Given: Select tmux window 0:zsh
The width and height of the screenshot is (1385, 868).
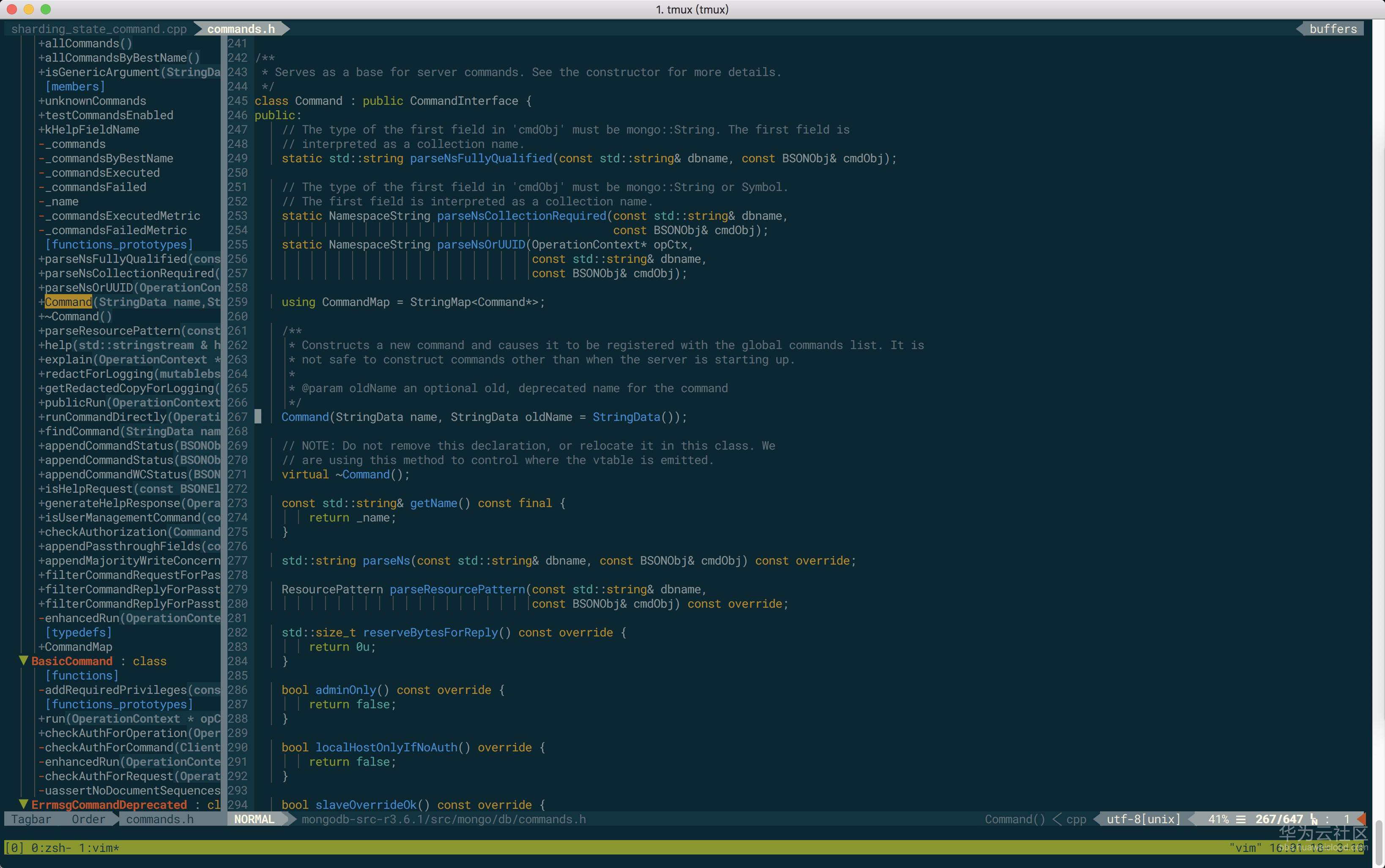Looking at the screenshot, I should click(x=50, y=848).
